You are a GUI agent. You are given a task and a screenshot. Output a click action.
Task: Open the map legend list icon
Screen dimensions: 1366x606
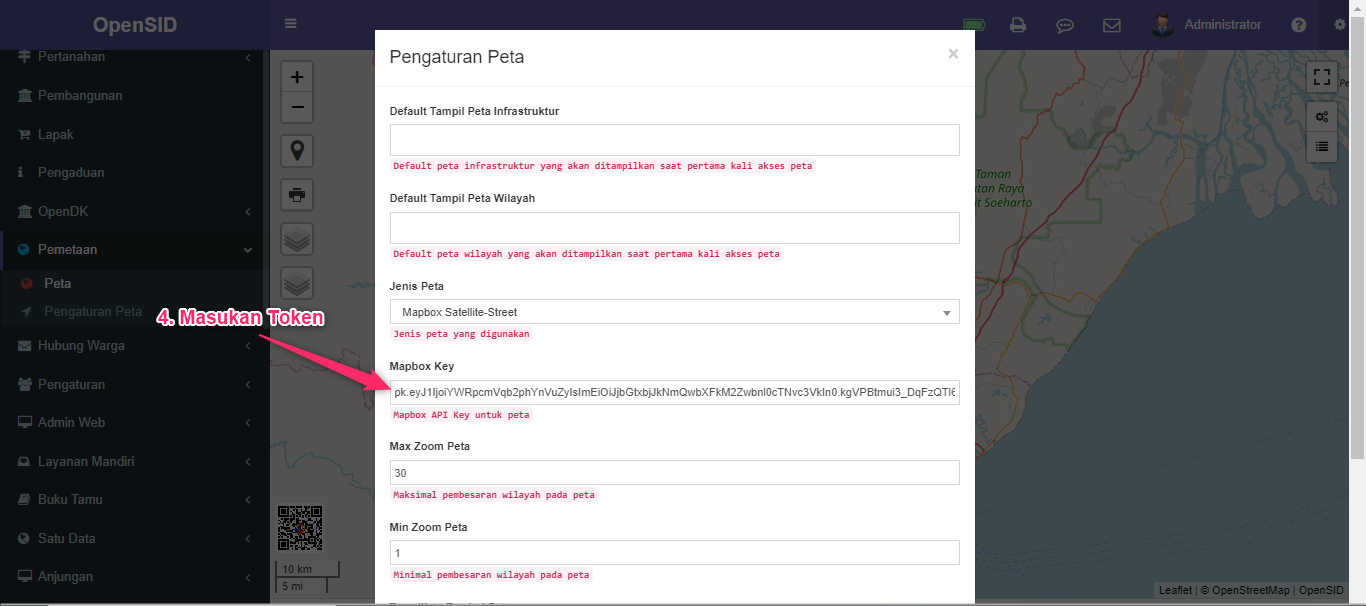pos(1321,148)
